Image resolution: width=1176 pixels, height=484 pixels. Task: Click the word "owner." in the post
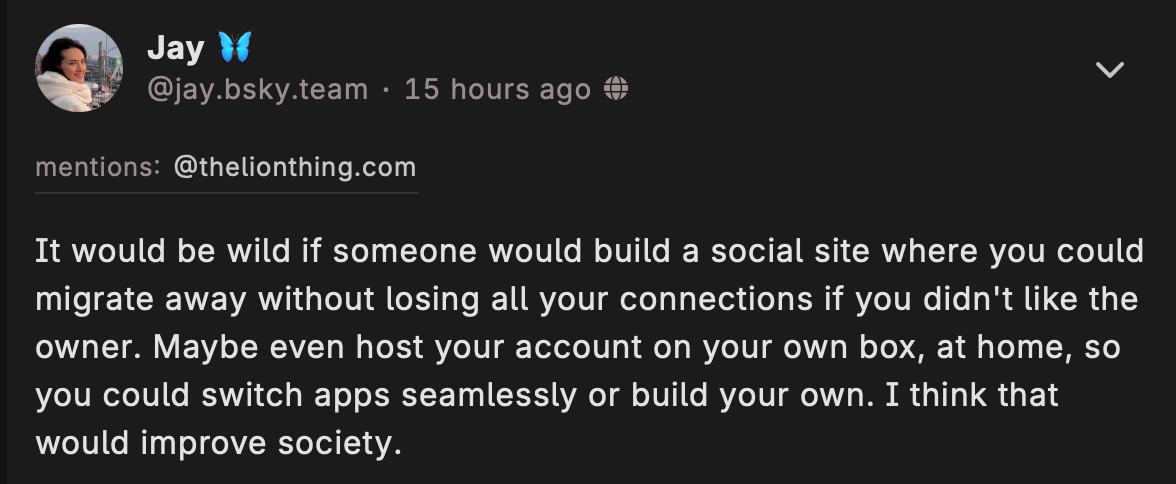(x=84, y=347)
